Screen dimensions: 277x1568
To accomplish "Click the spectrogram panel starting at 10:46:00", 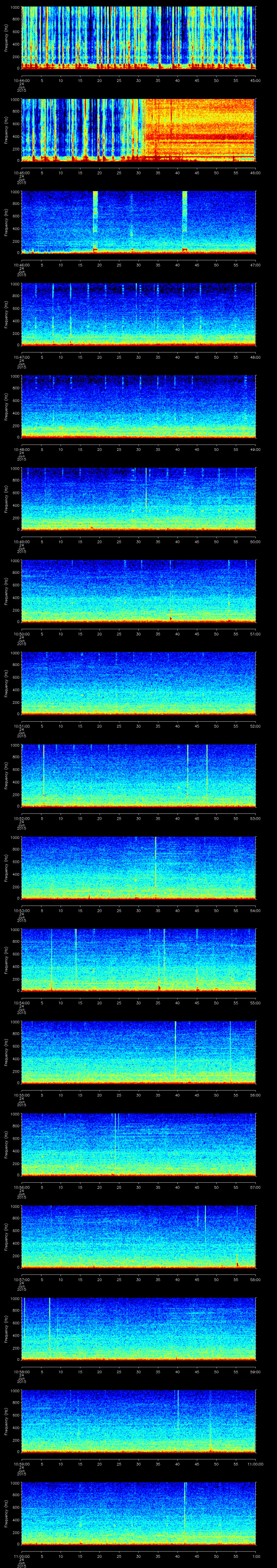I will (x=139, y=222).
